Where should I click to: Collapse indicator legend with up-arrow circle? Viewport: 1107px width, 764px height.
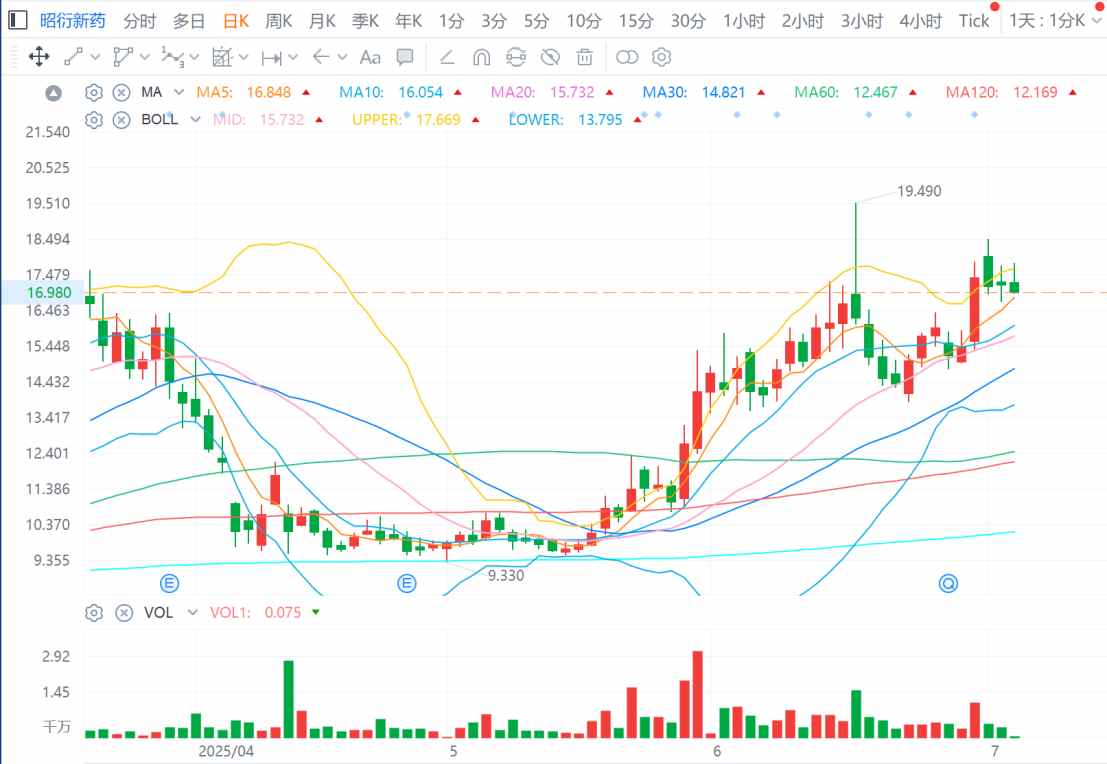(x=54, y=93)
